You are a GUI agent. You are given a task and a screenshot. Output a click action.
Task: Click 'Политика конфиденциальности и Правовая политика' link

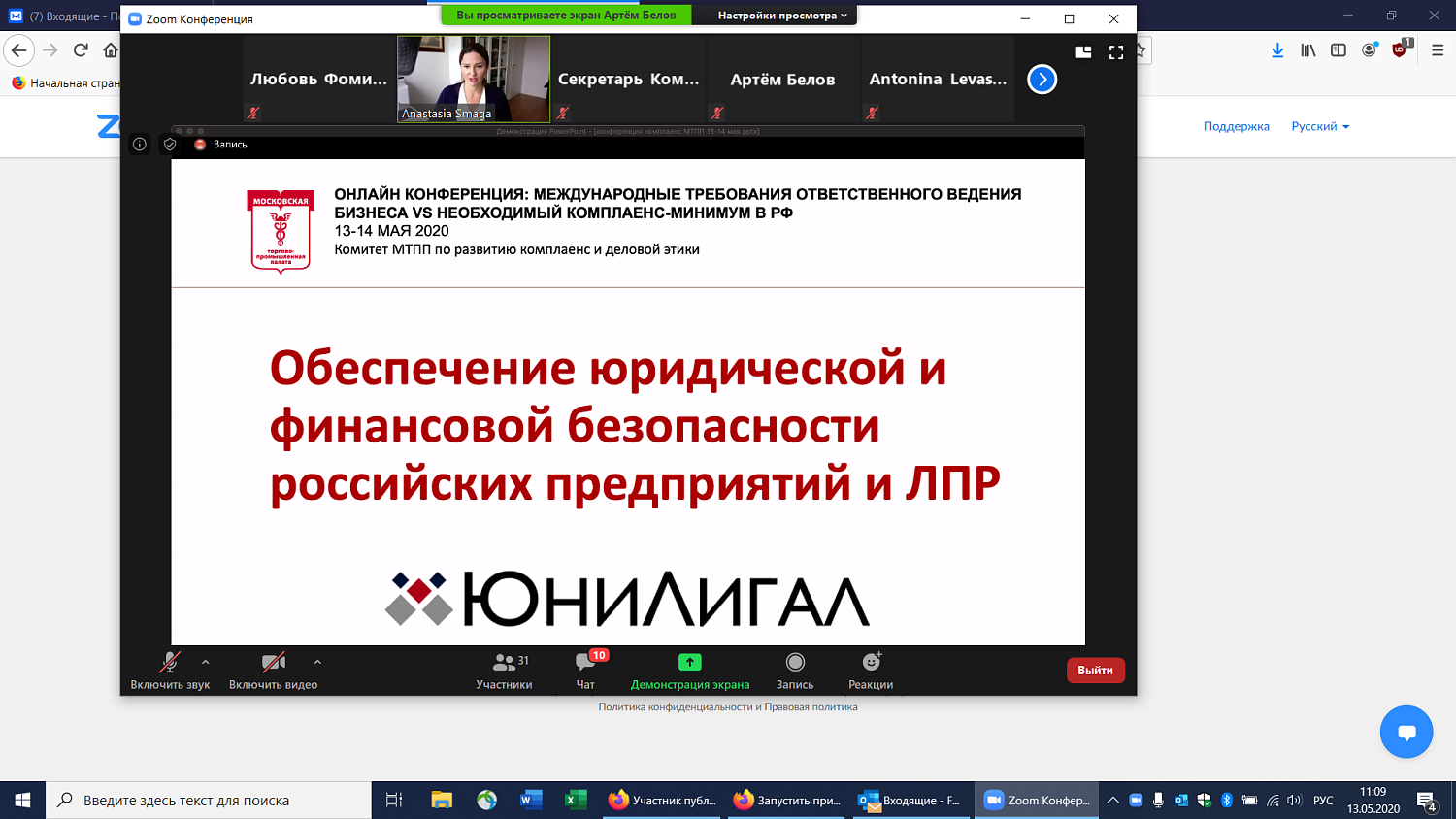pyautogui.click(x=728, y=707)
